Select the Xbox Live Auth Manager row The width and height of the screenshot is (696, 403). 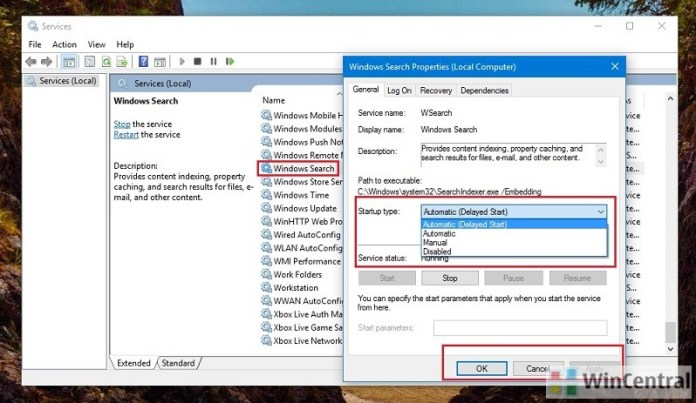[x=302, y=314]
